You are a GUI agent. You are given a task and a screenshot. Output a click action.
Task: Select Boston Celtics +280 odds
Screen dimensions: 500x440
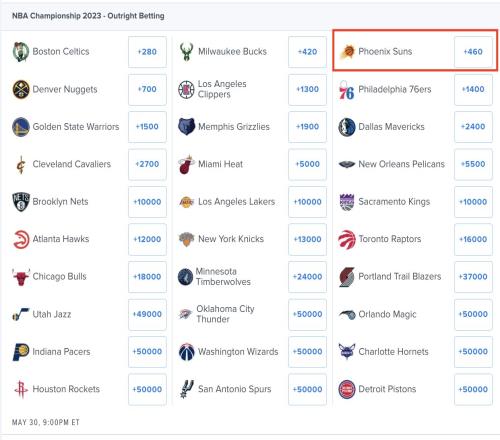coord(147,52)
